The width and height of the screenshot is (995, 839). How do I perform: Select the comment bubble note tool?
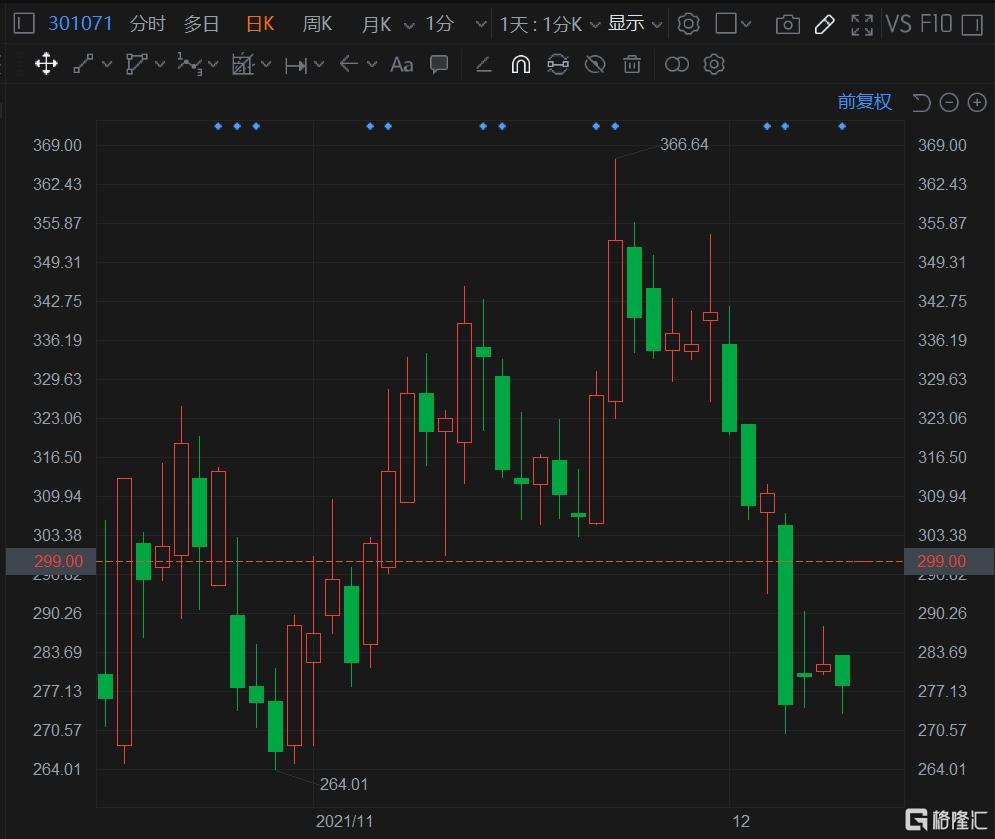(438, 64)
